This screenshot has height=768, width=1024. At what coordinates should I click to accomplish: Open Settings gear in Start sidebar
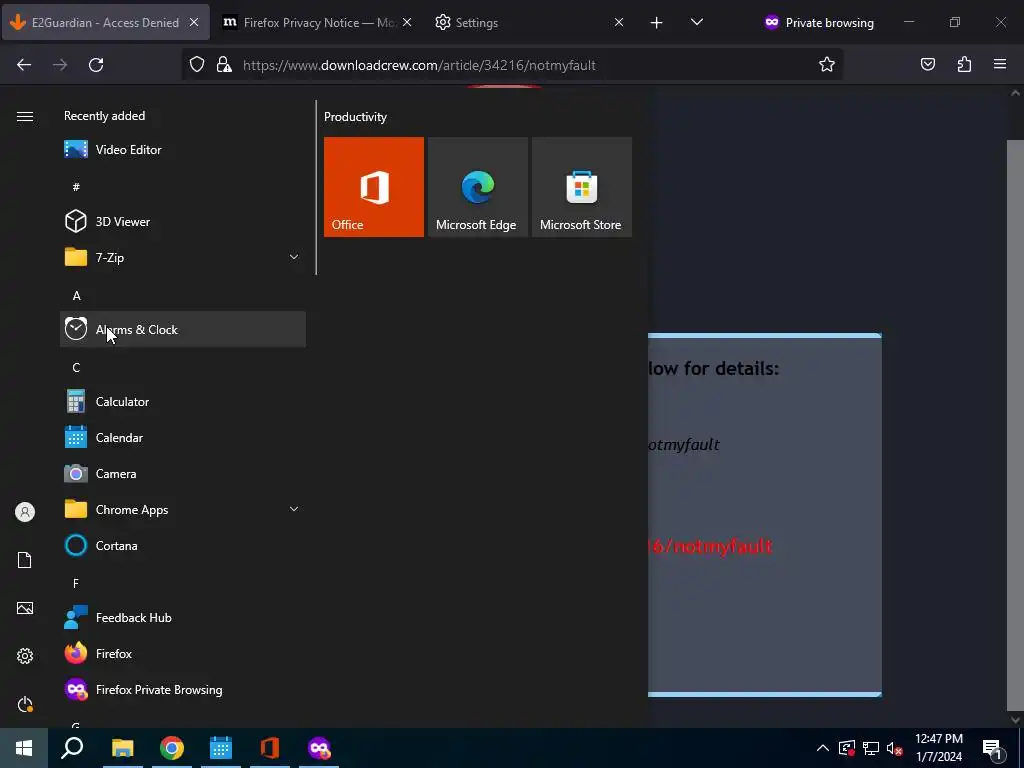click(x=25, y=656)
